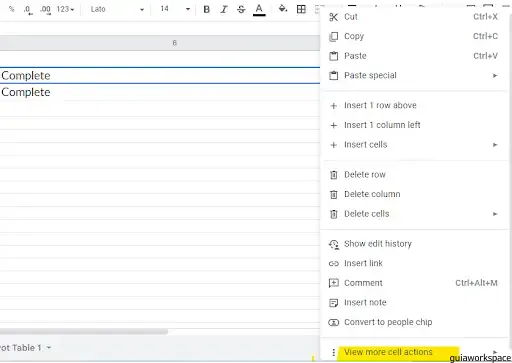Increase decimal places button
The image size is (512, 363).
(x=45, y=10)
